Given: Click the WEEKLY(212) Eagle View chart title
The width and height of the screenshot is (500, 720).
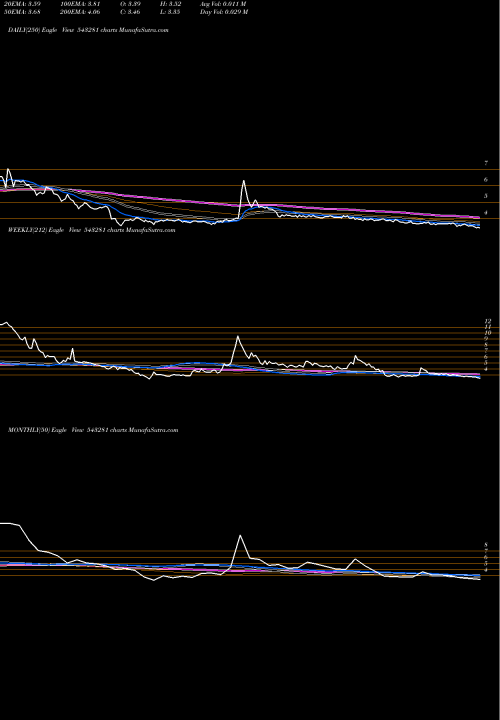Looking at the screenshot, I should pos(91,230).
